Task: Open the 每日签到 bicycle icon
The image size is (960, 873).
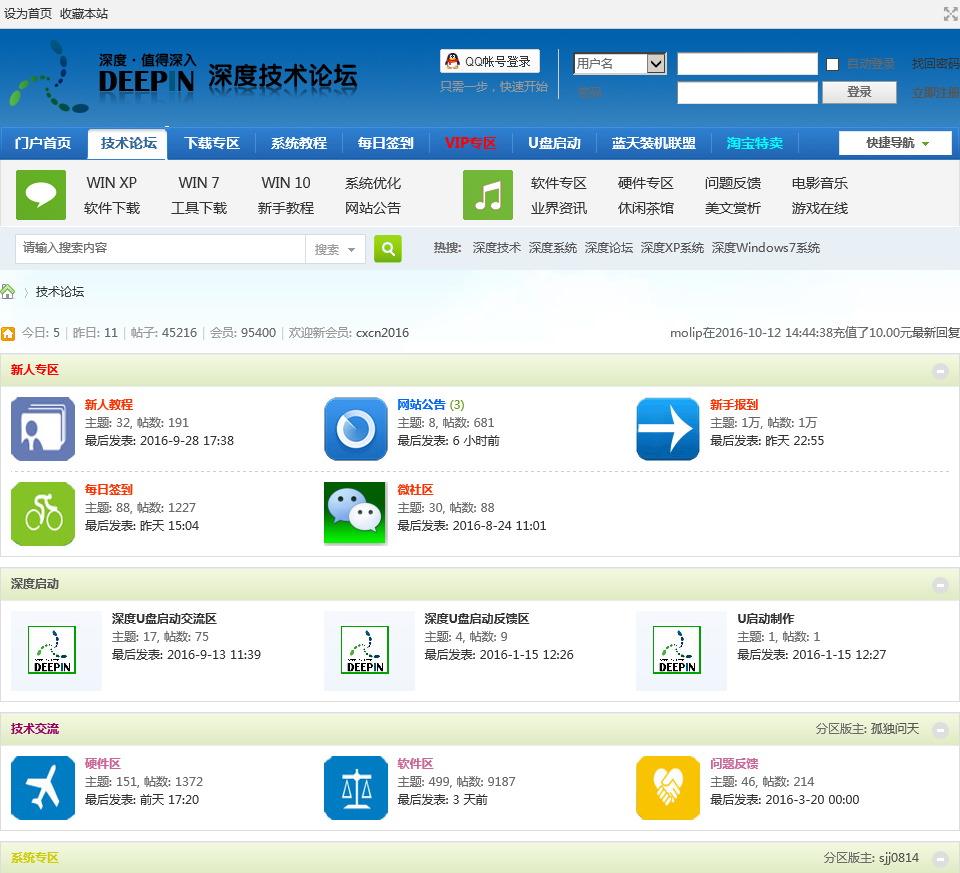Action: coord(43,514)
